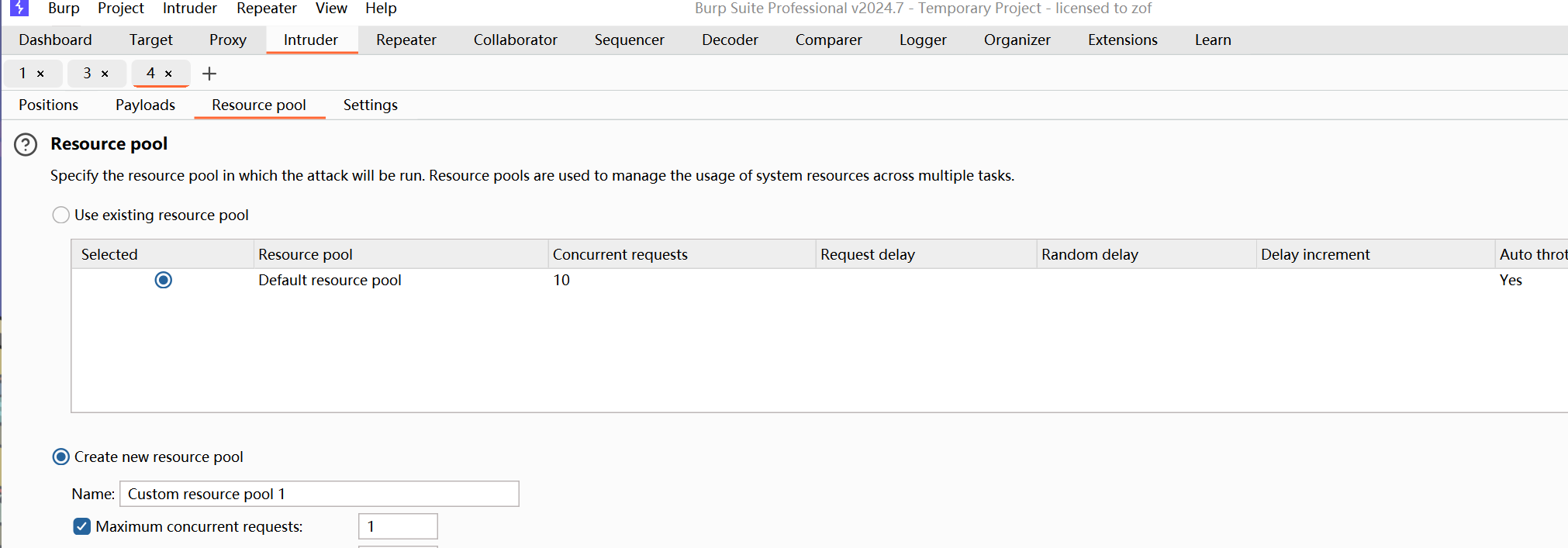Click the Burp Suite logo icon
This screenshot has height=548, width=1568.
(x=19, y=8)
